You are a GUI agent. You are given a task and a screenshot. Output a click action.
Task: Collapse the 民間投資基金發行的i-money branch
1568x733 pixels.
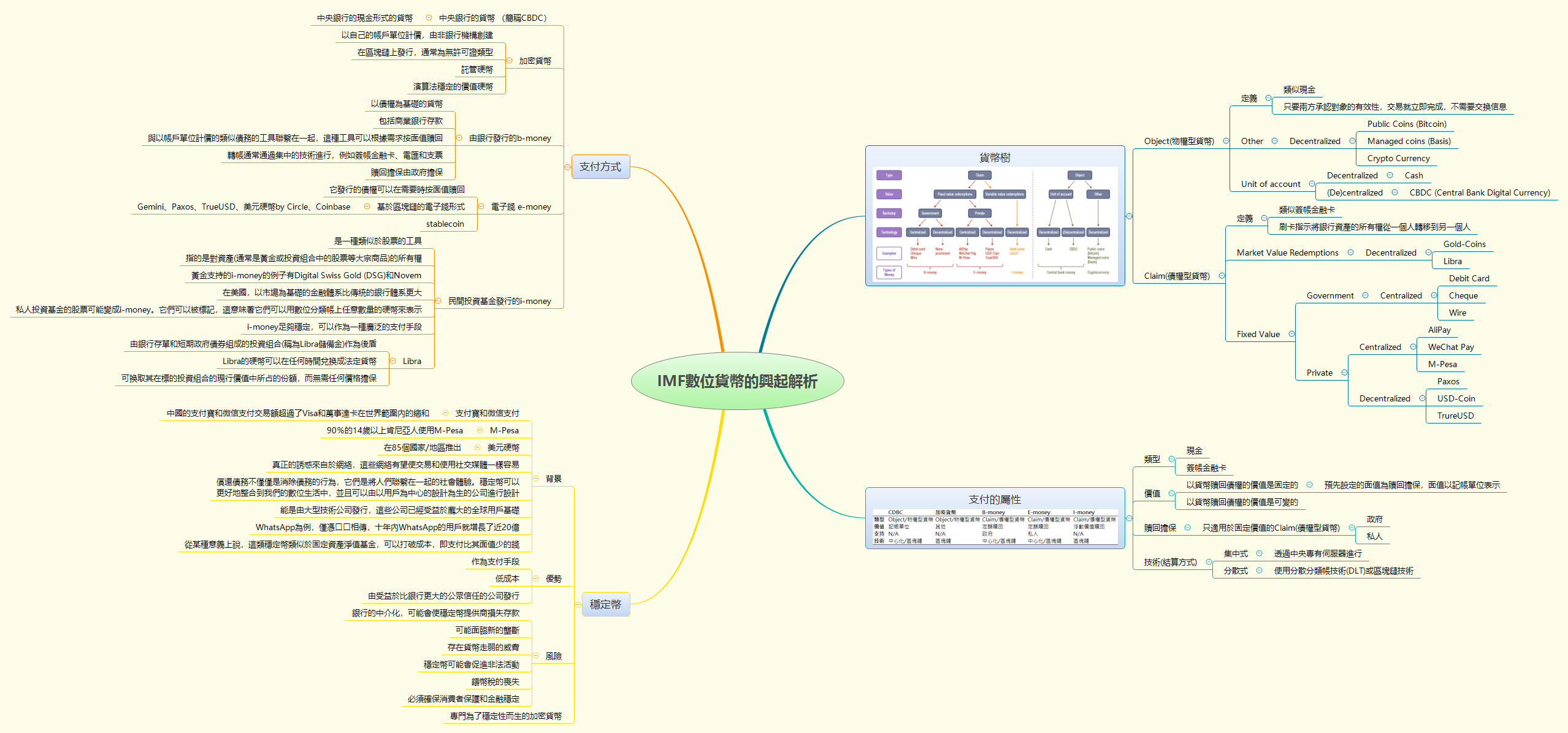(437, 301)
